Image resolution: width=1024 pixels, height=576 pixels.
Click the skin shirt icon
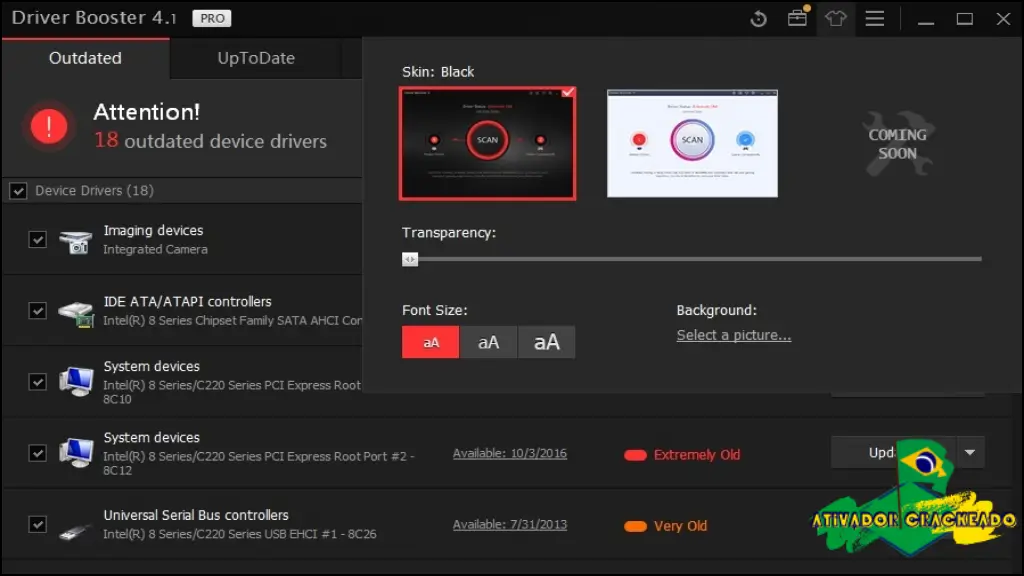click(x=835, y=18)
